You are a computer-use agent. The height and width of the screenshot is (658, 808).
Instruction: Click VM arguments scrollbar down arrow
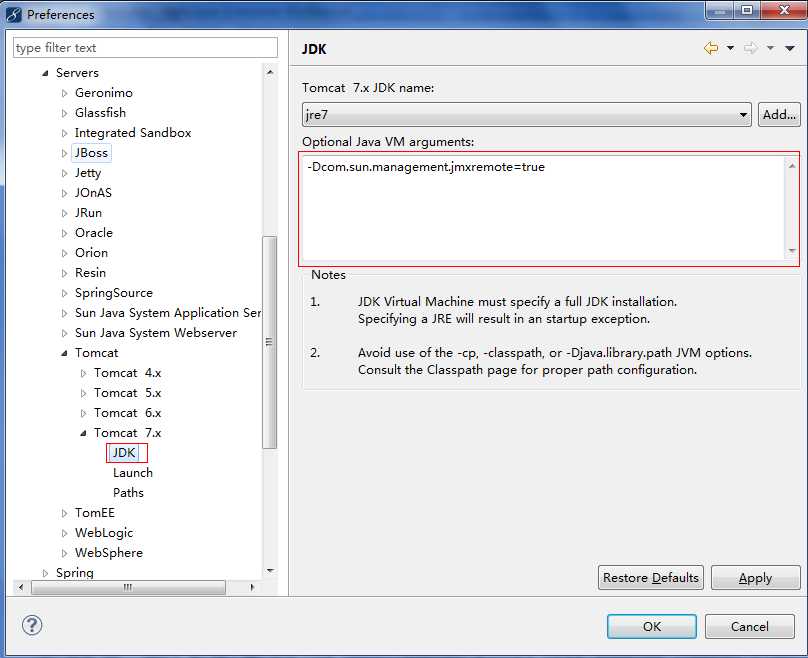click(792, 251)
